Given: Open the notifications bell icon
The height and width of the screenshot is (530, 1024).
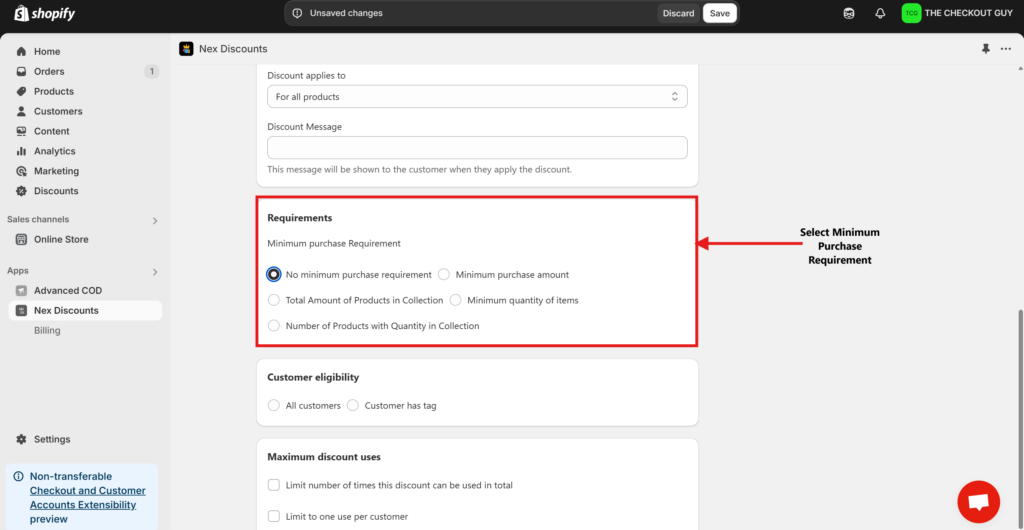Looking at the screenshot, I should point(880,14).
